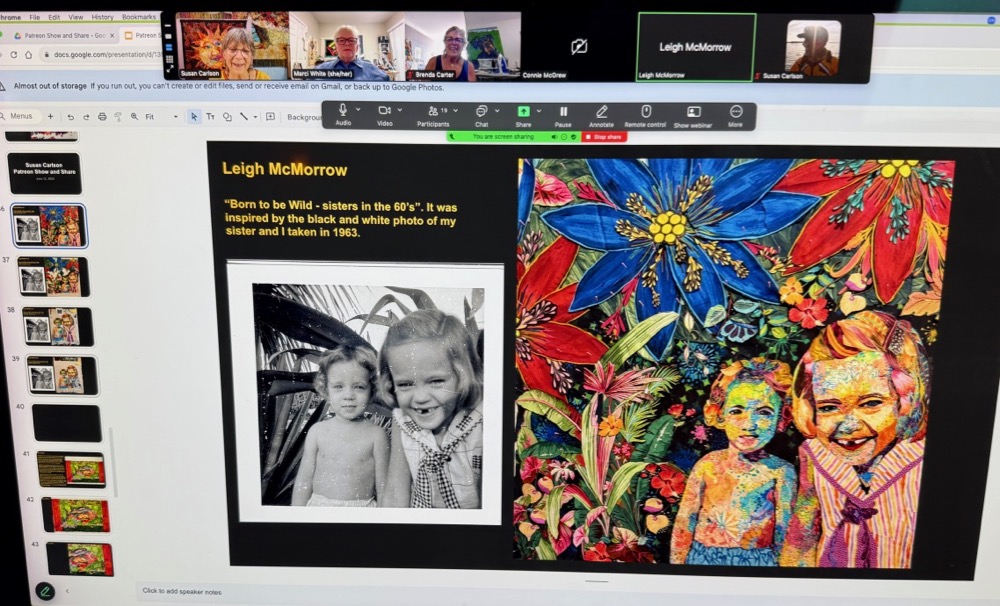This screenshot has height=606, width=1000.
Task: Open the Bookmarks menu in menu bar
Action: [138, 17]
